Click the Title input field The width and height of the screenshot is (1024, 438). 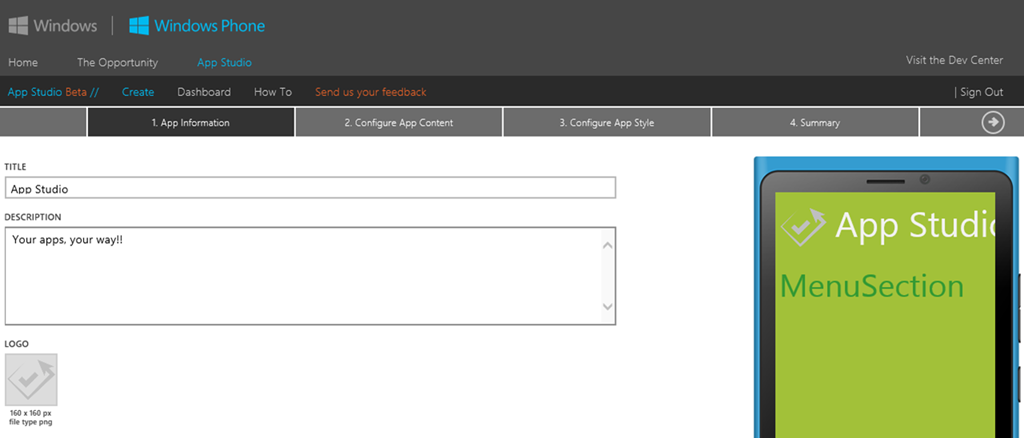(310, 188)
